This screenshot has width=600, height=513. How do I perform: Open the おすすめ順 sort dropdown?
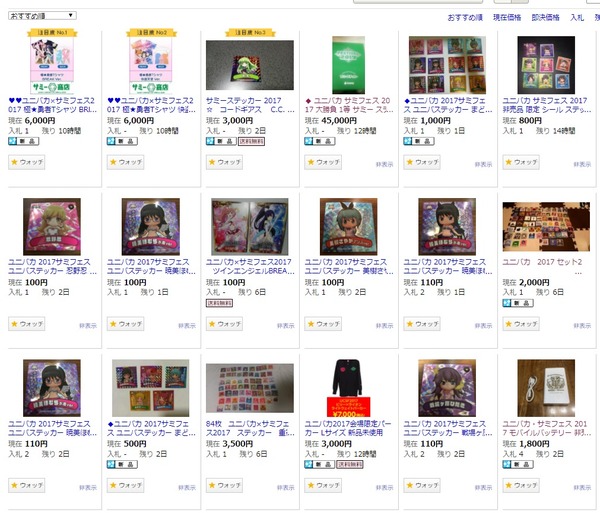[x=42, y=16]
